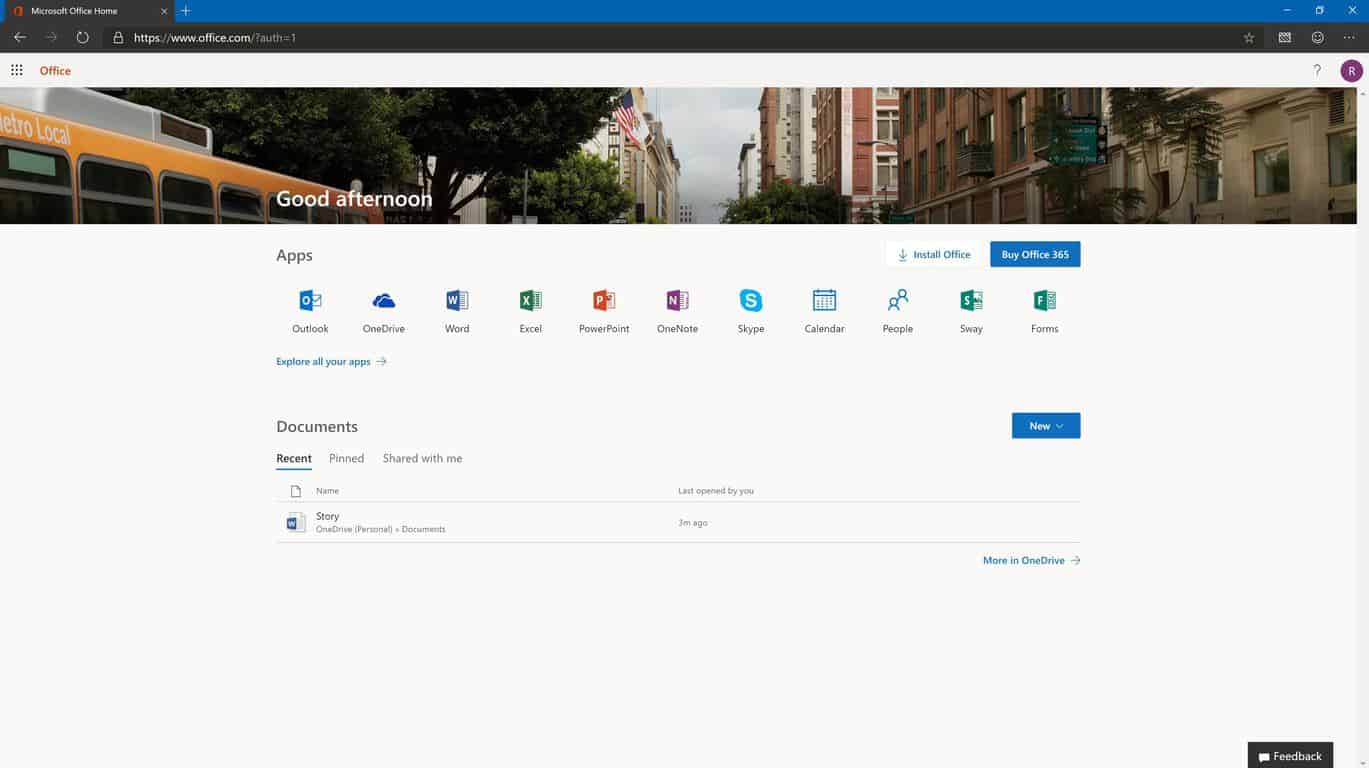The width and height of the screenshot is (1369, 768).
Task: Click the browser address bar URL
Action: click(x=215, y=38)
